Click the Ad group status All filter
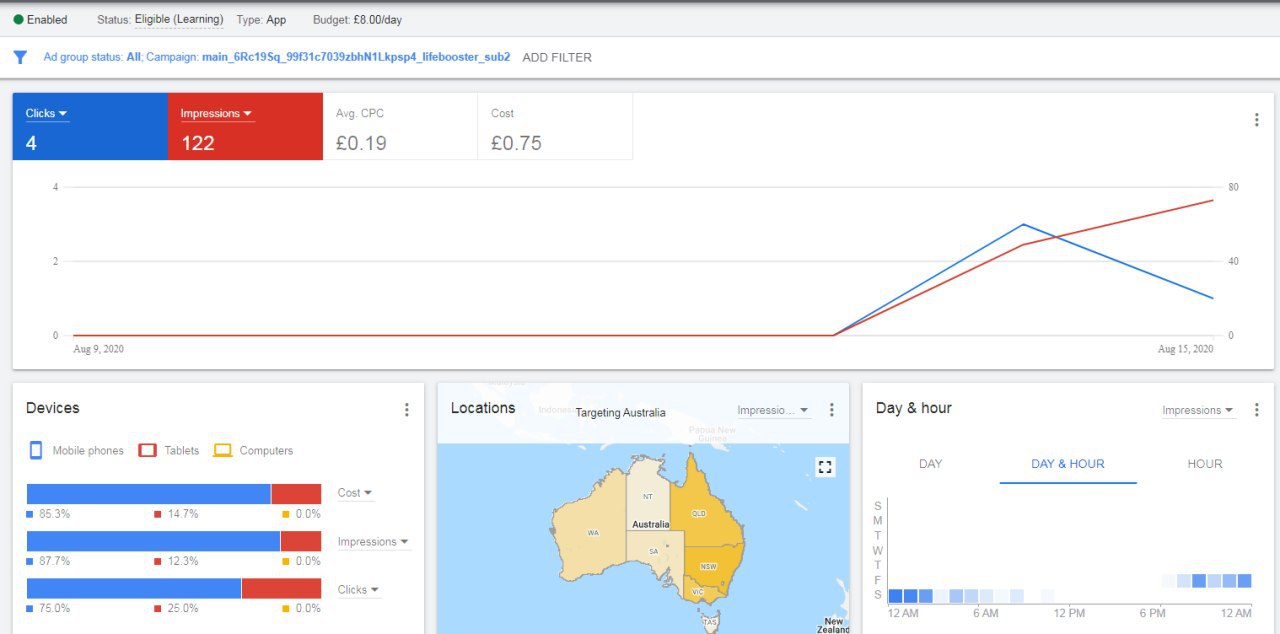Image resolution: width=1280 pixels, height=634 pixels. coord(92,57)
